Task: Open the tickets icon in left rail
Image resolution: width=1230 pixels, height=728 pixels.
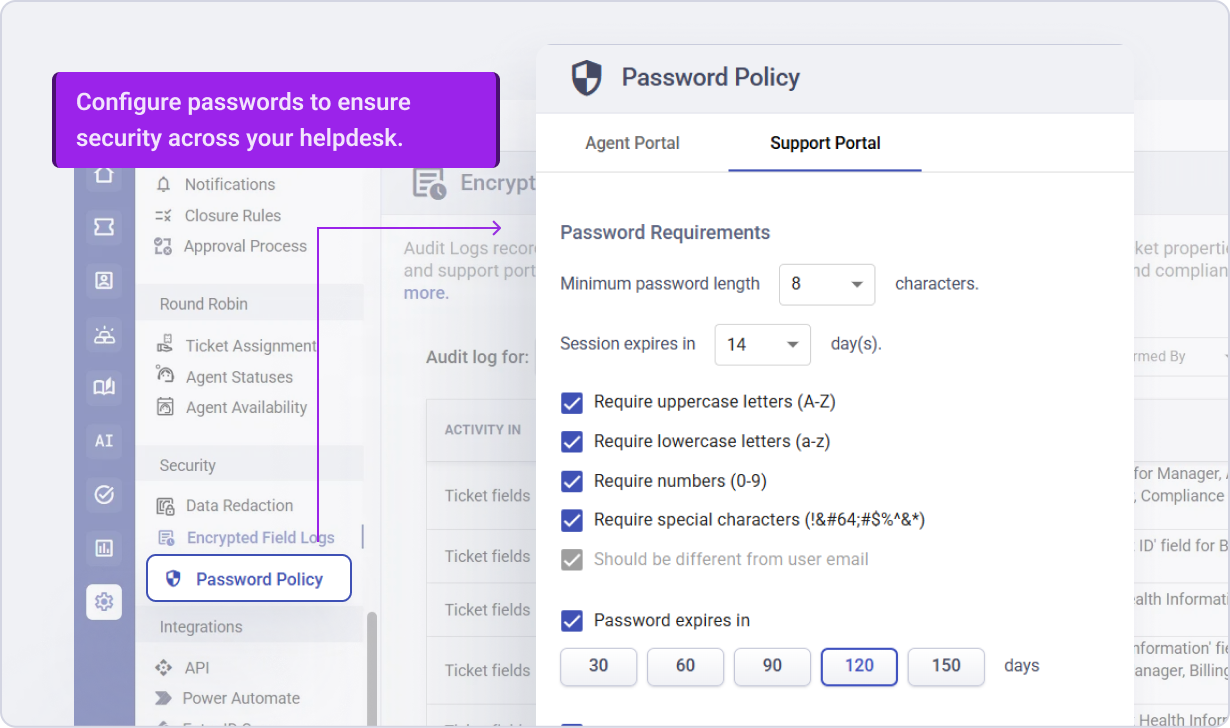Action: tap(104, 228)
